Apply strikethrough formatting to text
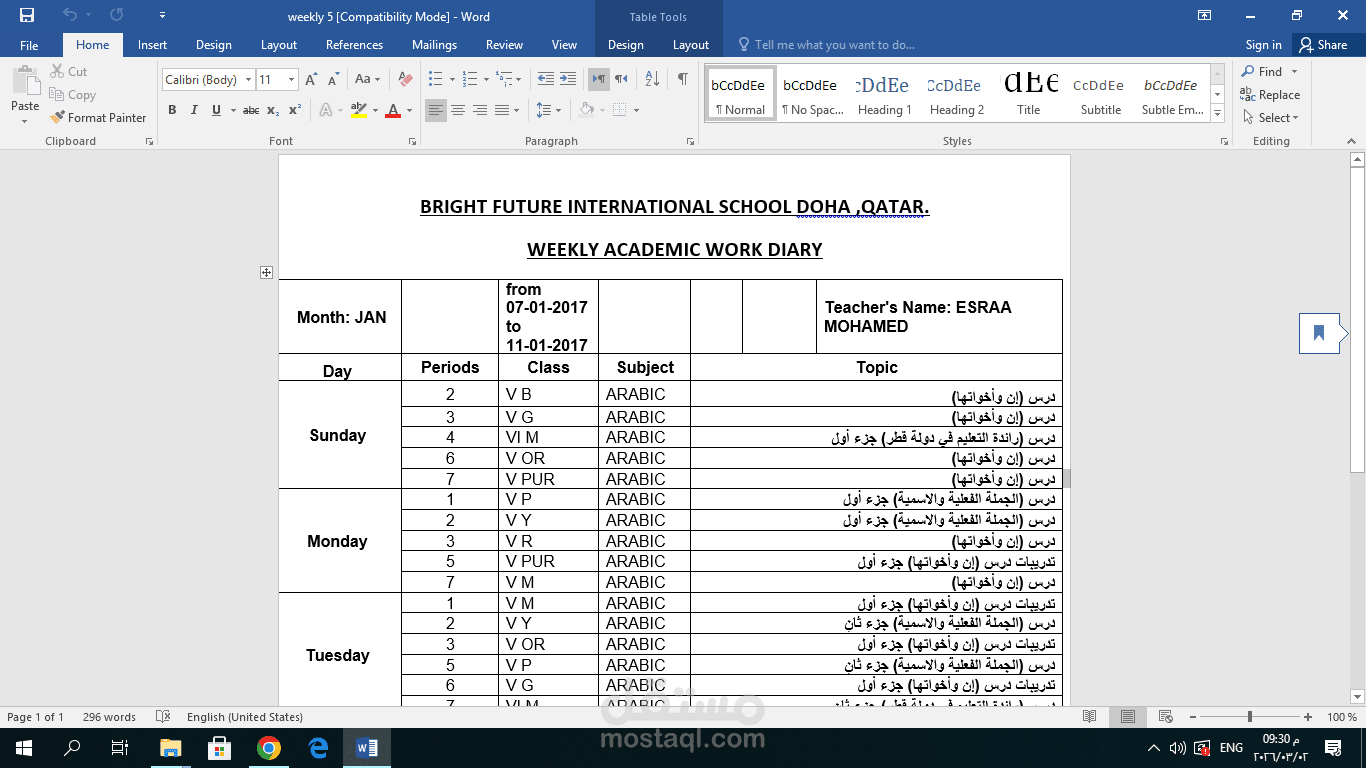This screenshot has height=768, width=1366. [x=251, y=110]
